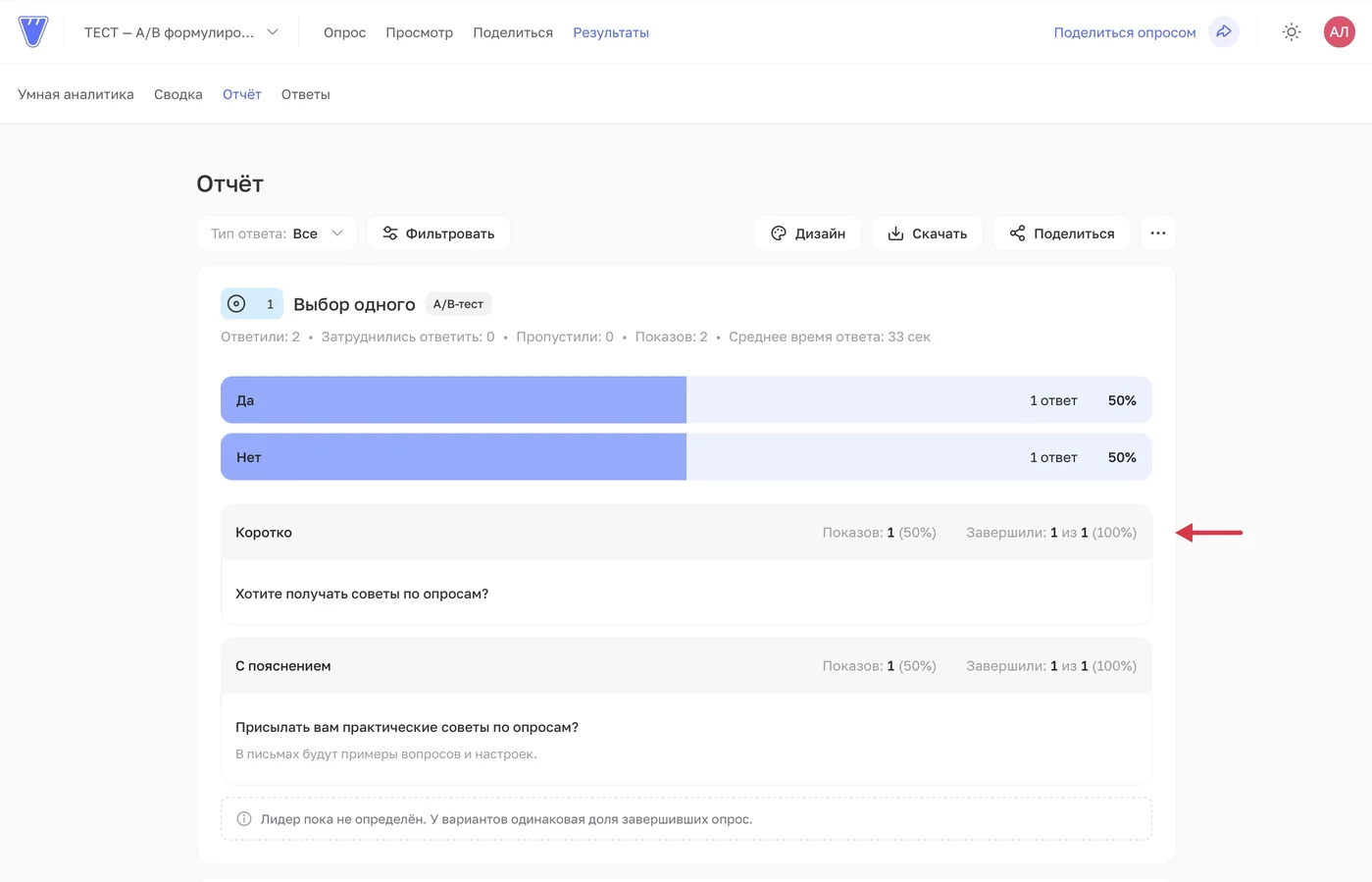
Task: Click the Среднее время ответа: 33 сек stat
Action: pos(830,337)
